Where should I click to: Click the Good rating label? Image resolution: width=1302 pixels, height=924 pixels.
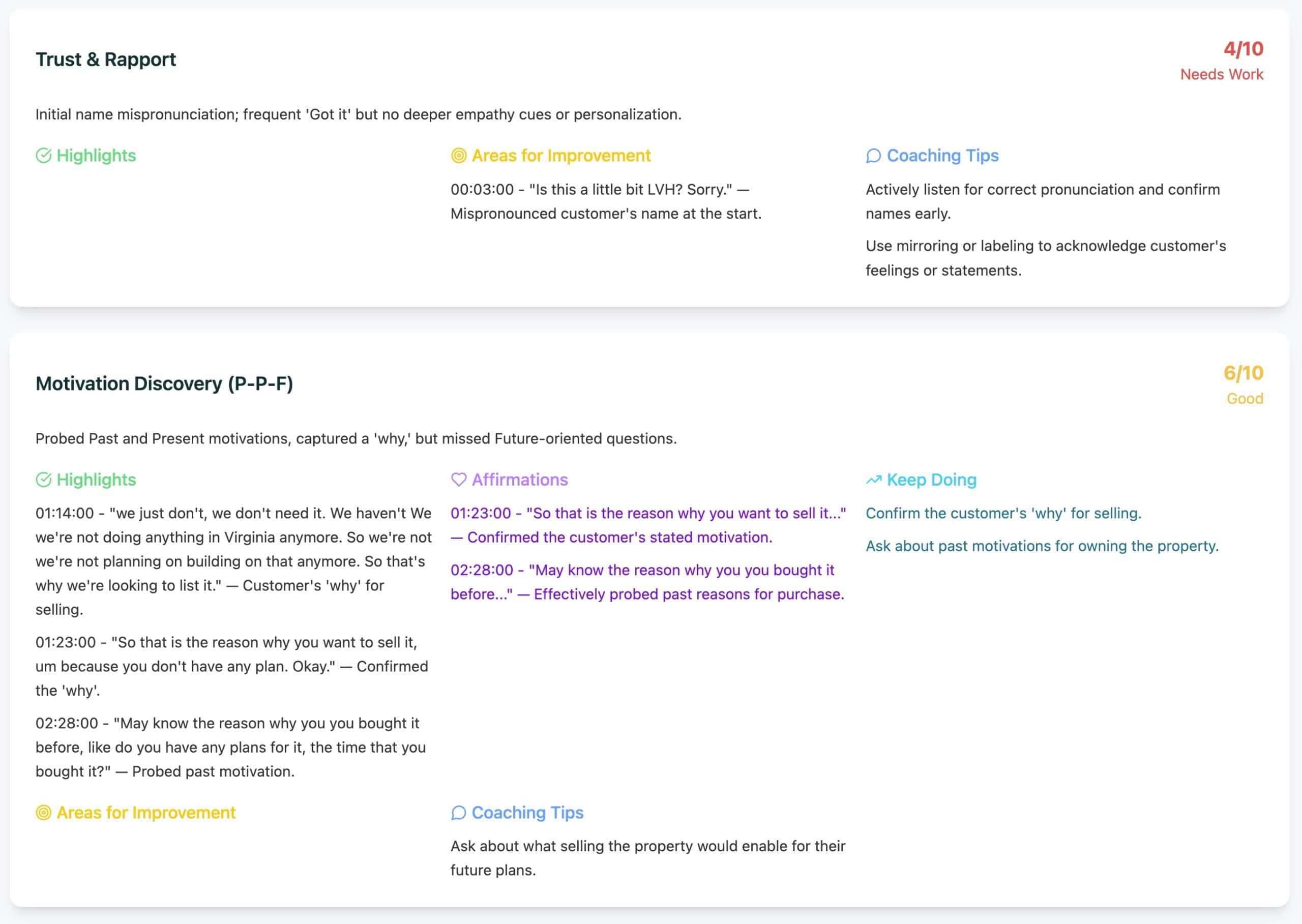click(1245, 399)
